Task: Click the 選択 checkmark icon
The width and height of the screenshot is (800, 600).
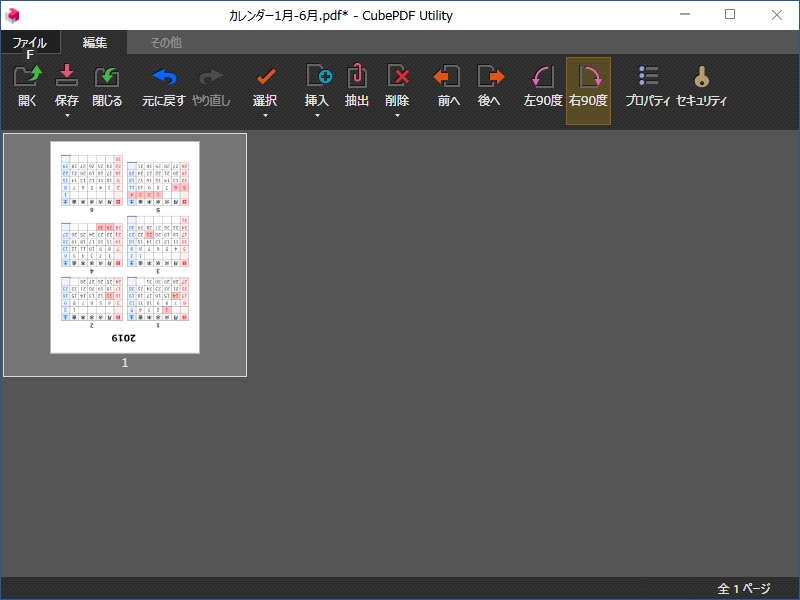Action: pos(265,77)
